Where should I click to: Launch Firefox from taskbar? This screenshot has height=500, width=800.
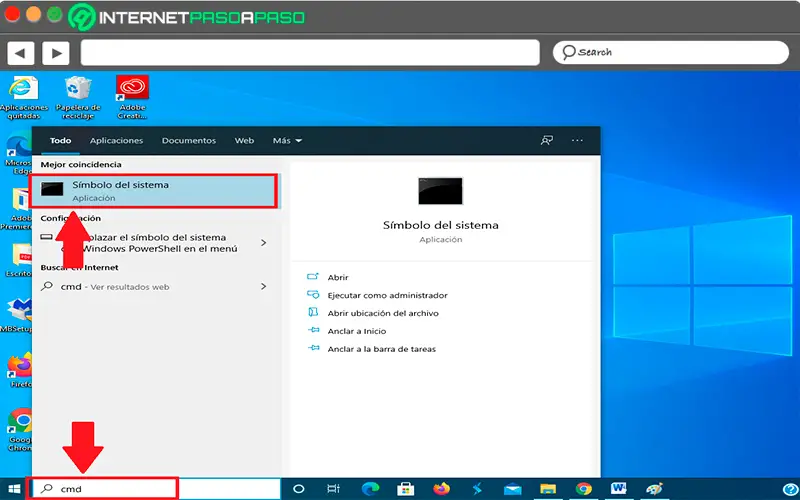[x=441, y=489]
